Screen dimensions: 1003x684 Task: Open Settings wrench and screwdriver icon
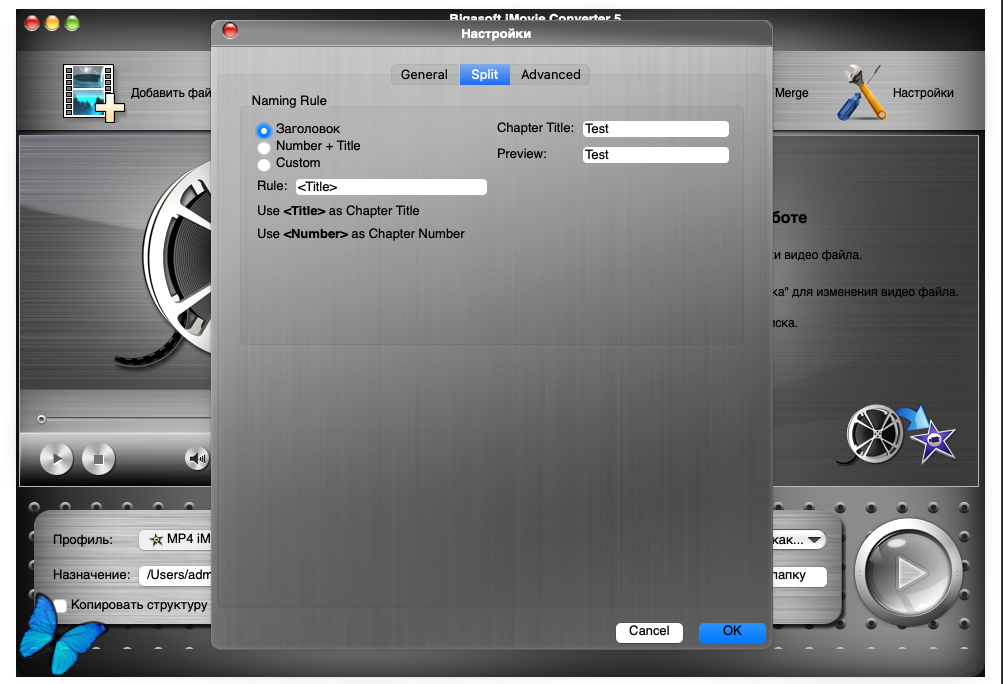(x=860, y=93)
